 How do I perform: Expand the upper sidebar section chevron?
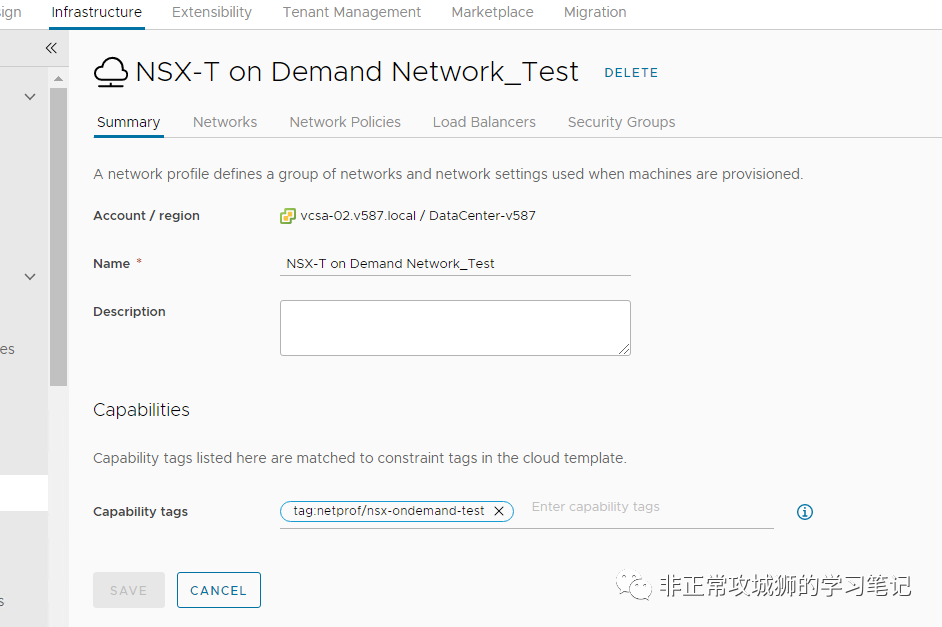30,97
